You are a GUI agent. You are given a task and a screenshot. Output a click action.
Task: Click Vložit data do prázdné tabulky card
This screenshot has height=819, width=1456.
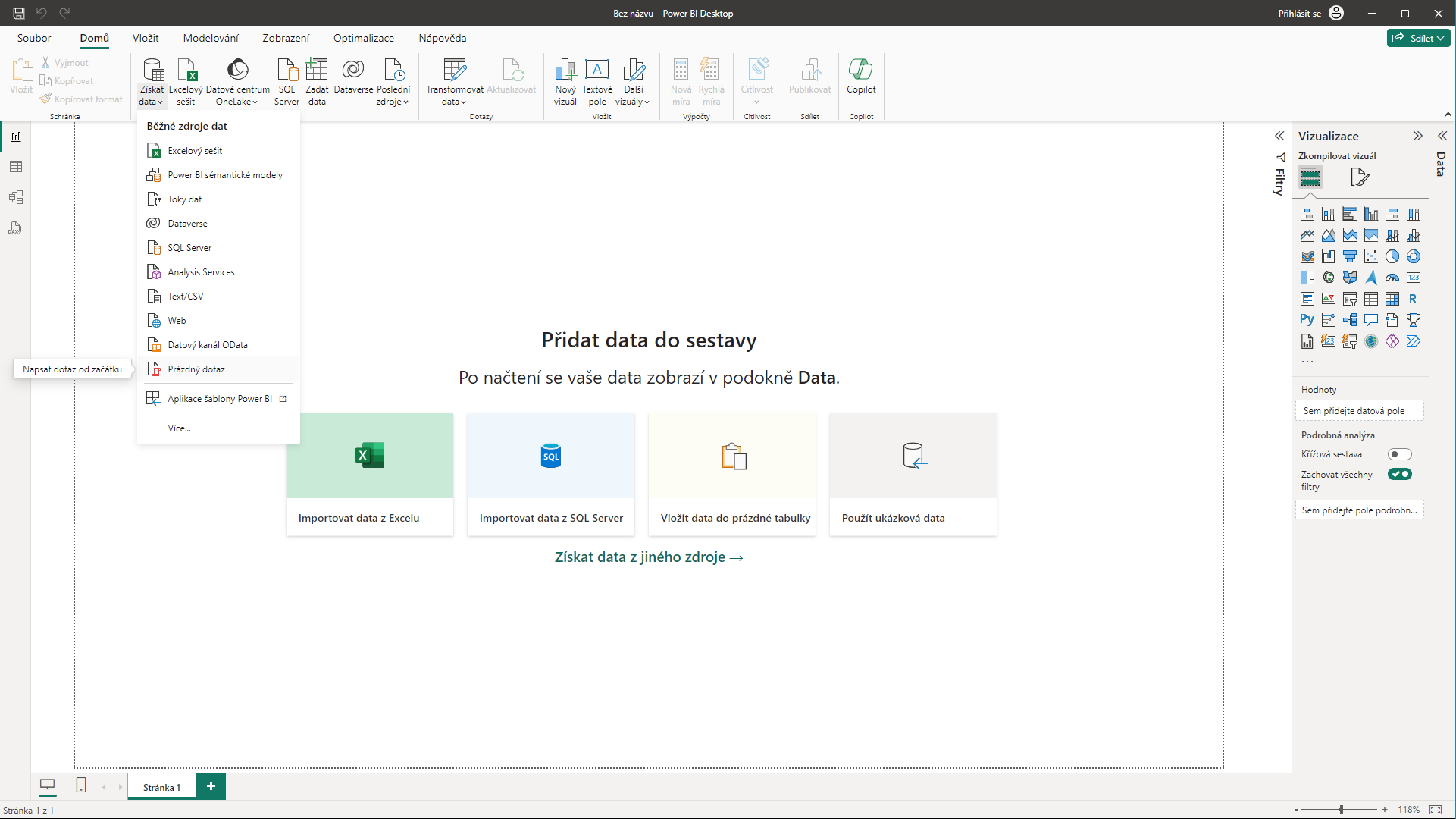(732, 475)
